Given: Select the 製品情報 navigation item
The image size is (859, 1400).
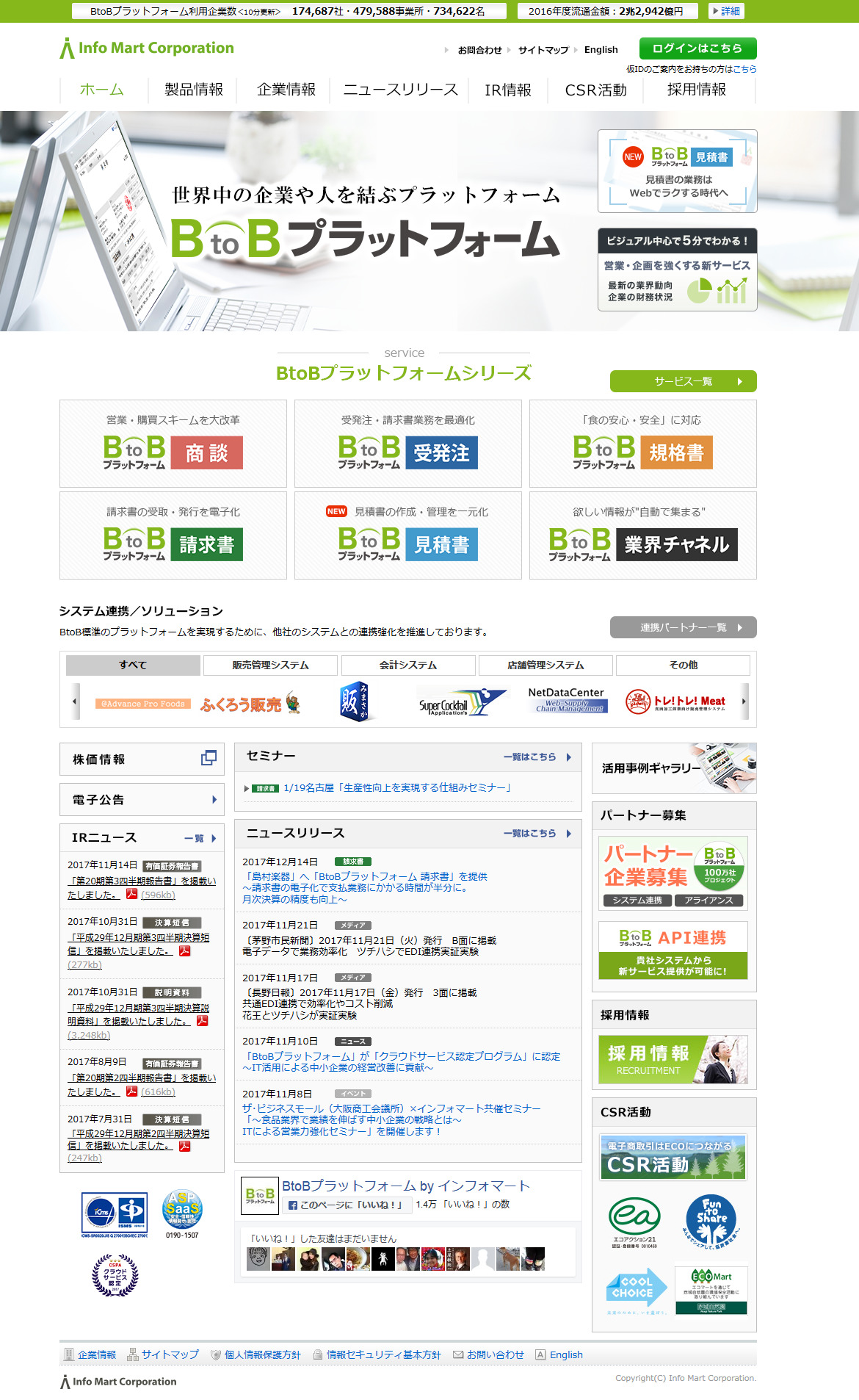Looking at the screenshot, I should coord(194,90).
